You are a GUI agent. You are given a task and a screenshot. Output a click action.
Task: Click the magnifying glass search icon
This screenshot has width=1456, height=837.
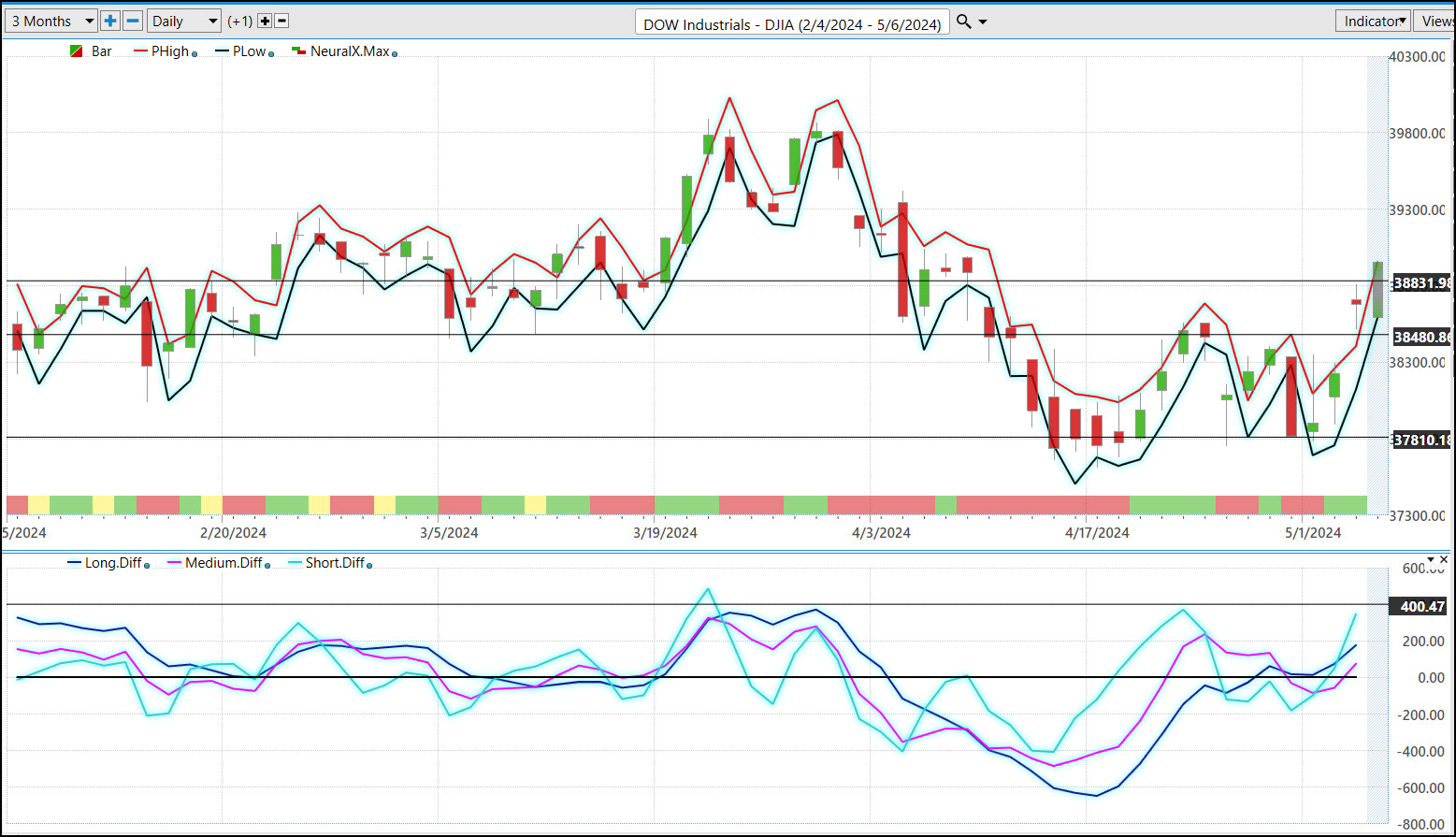coord(963,22)
